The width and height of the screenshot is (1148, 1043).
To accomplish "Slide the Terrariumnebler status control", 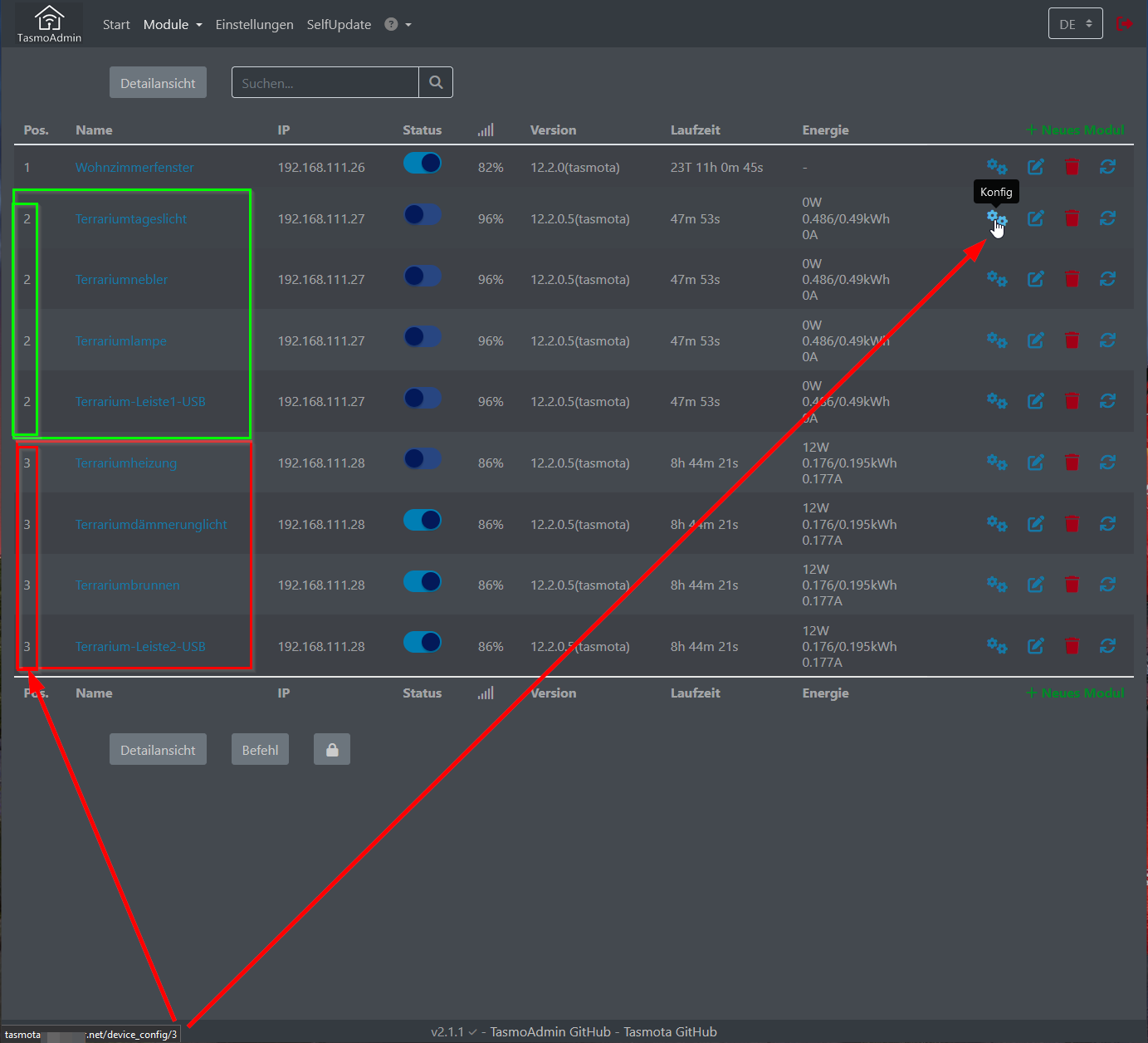I will [423, 277].
